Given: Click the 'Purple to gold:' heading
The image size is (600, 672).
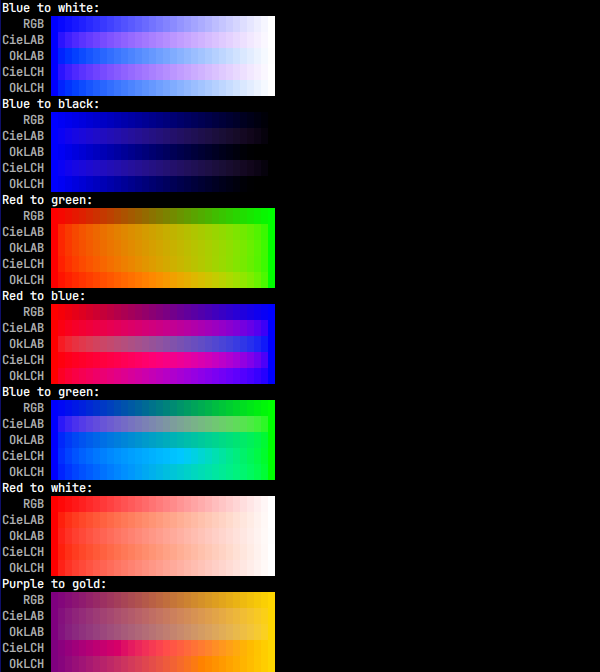Looking at the screenshot, I should click(54, 584).
